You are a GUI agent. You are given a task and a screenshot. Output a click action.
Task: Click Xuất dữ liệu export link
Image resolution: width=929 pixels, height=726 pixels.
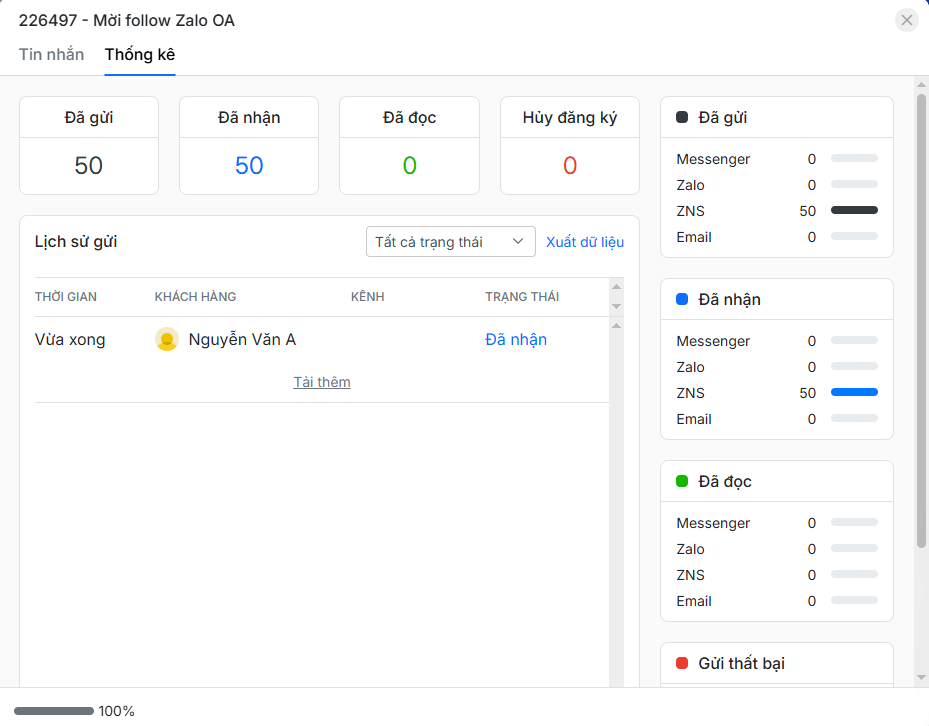point(585,242)
